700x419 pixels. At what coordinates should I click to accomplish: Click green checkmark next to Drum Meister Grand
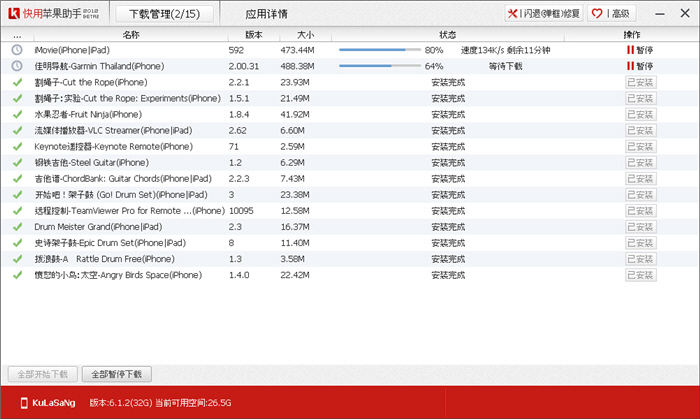(x=17, y=227)
